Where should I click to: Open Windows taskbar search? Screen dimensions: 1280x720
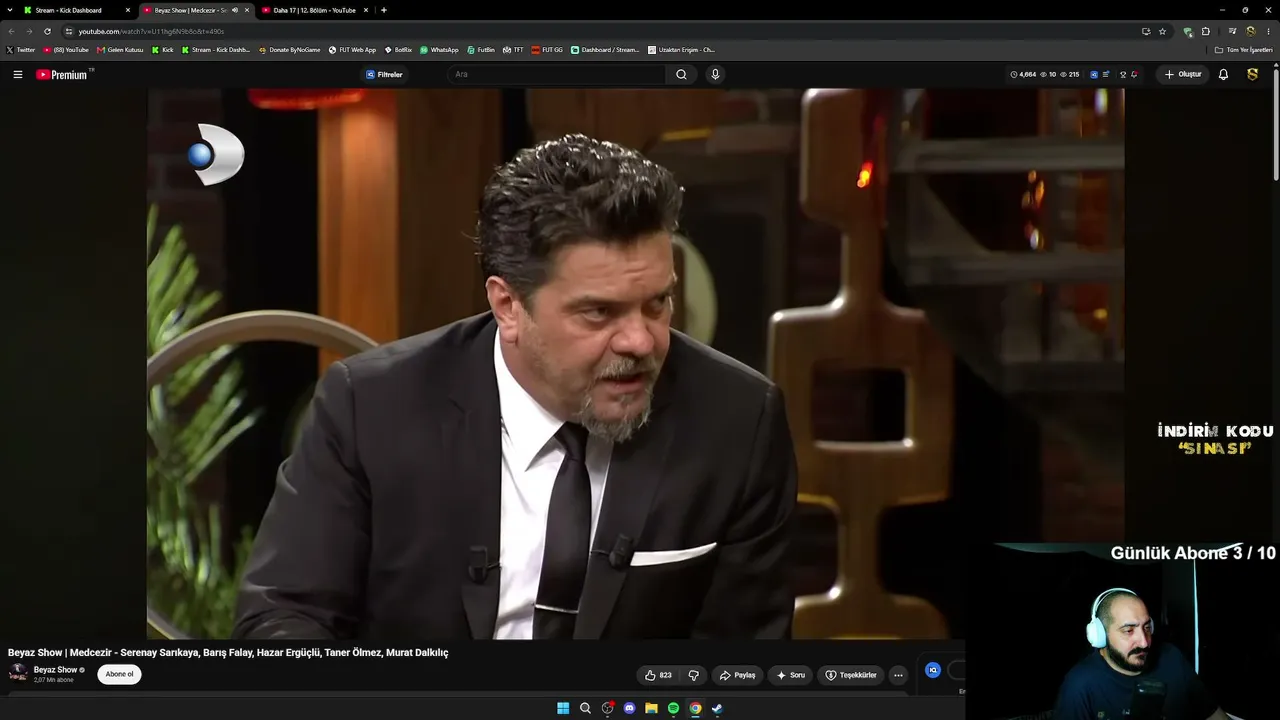point(585,708)
